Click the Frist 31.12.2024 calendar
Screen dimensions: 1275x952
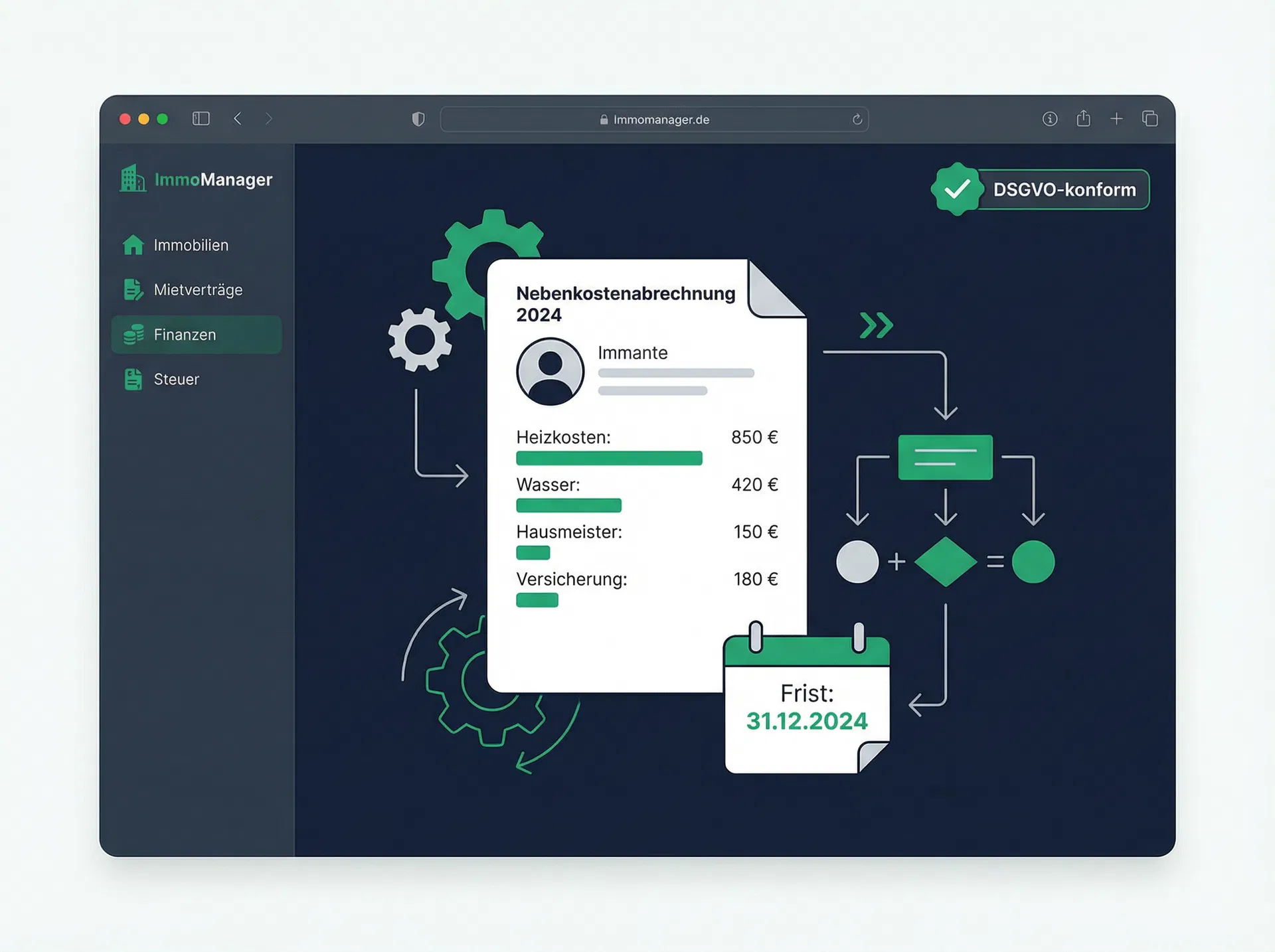pos(806,706)
